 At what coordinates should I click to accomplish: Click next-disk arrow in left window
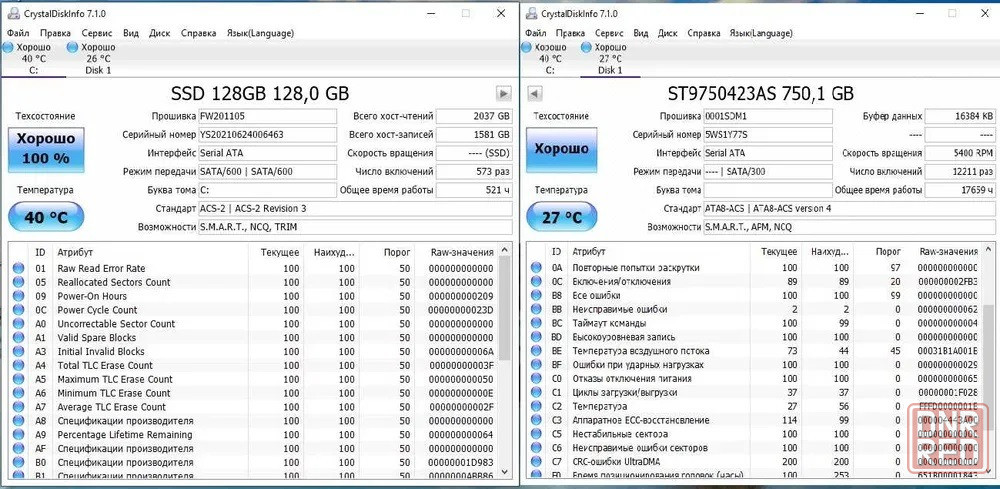click(503, 94)
